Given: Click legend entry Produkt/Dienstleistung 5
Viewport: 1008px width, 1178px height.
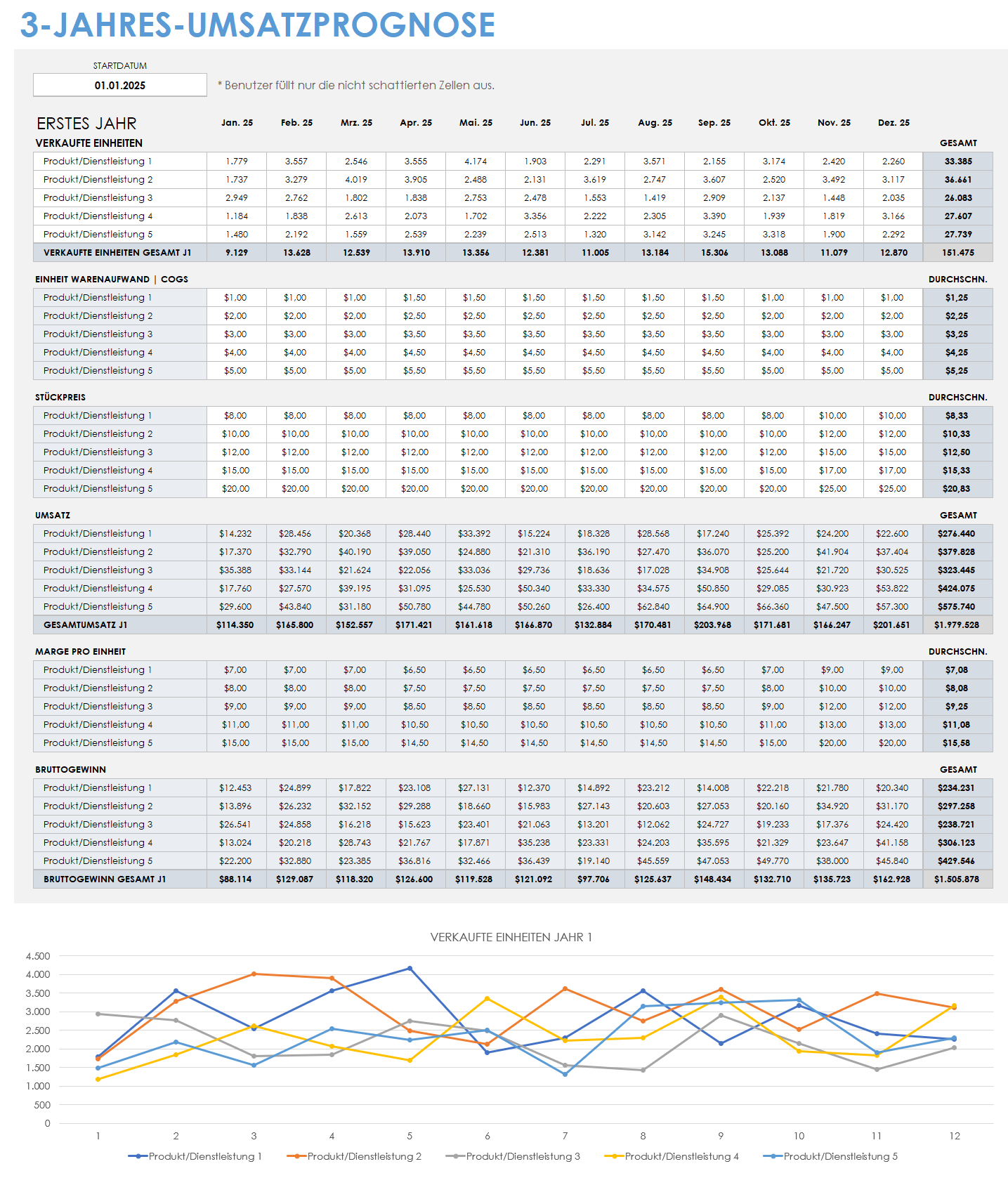Looking at the screenshot, I should pos(830,1156).
